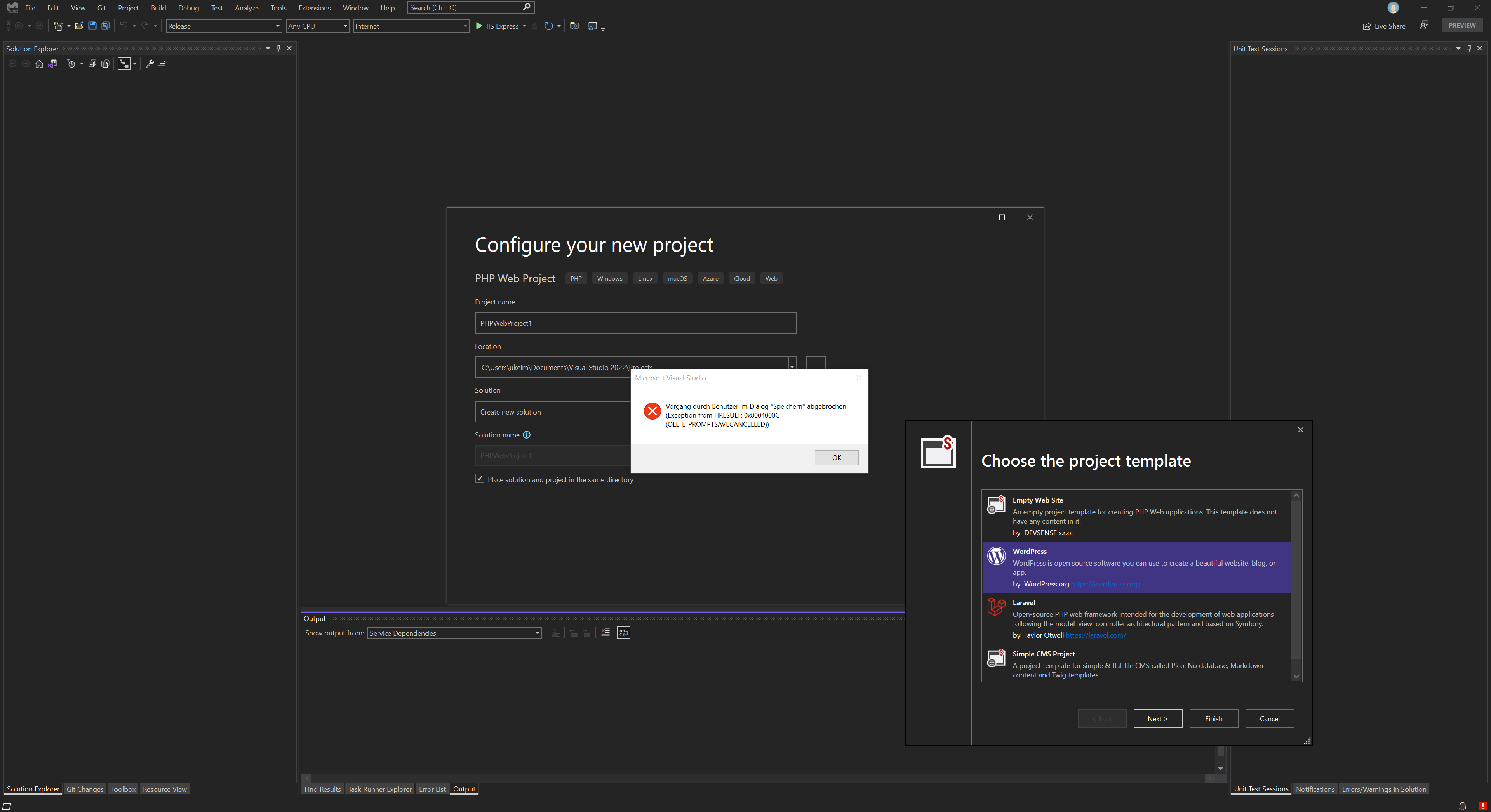This screenshot has width=1491, height=812.
Task: Switch to the Error List tab
Action: coord(432,789)
